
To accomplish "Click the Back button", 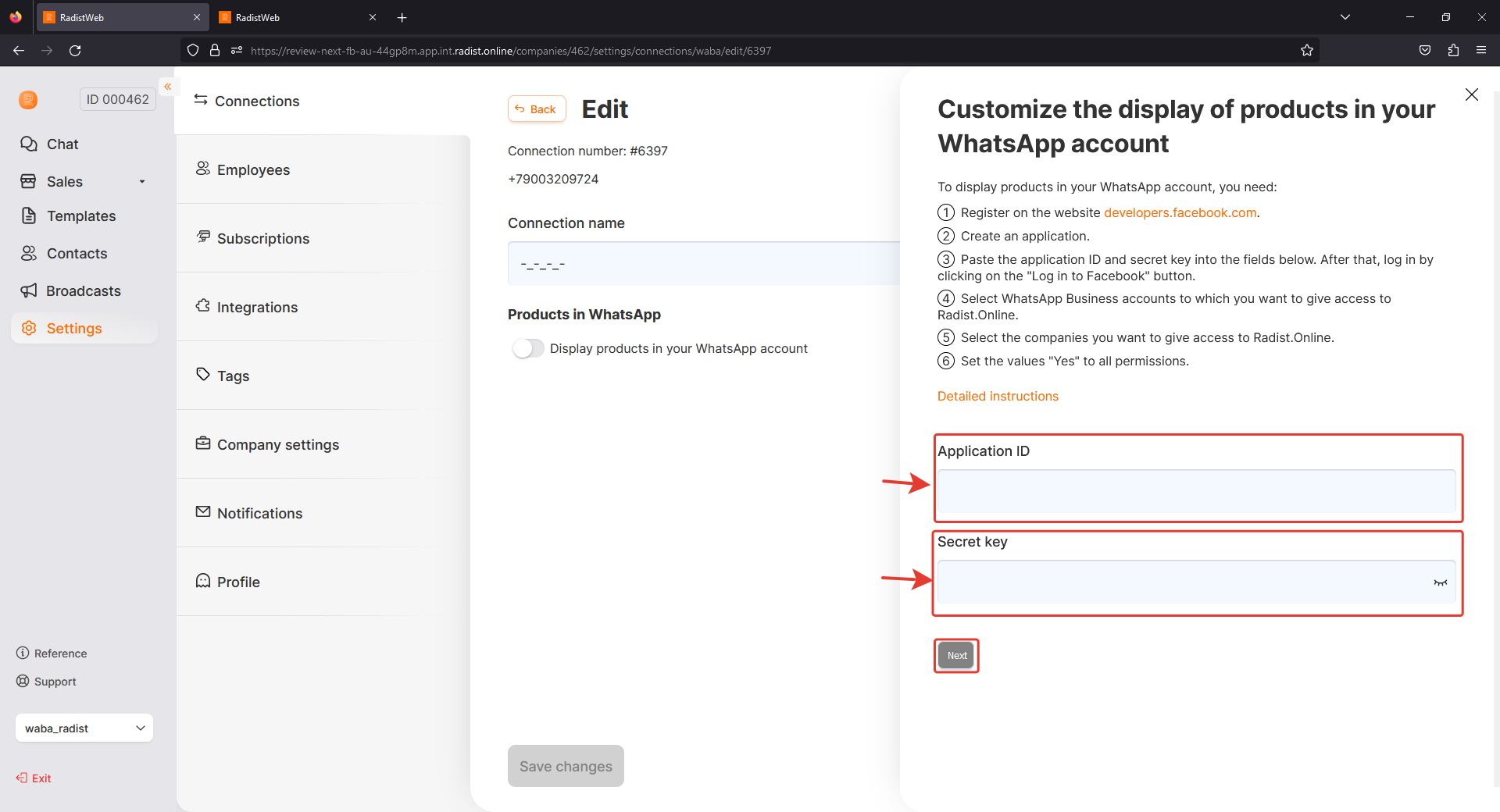I will click(x=537, y=109).
